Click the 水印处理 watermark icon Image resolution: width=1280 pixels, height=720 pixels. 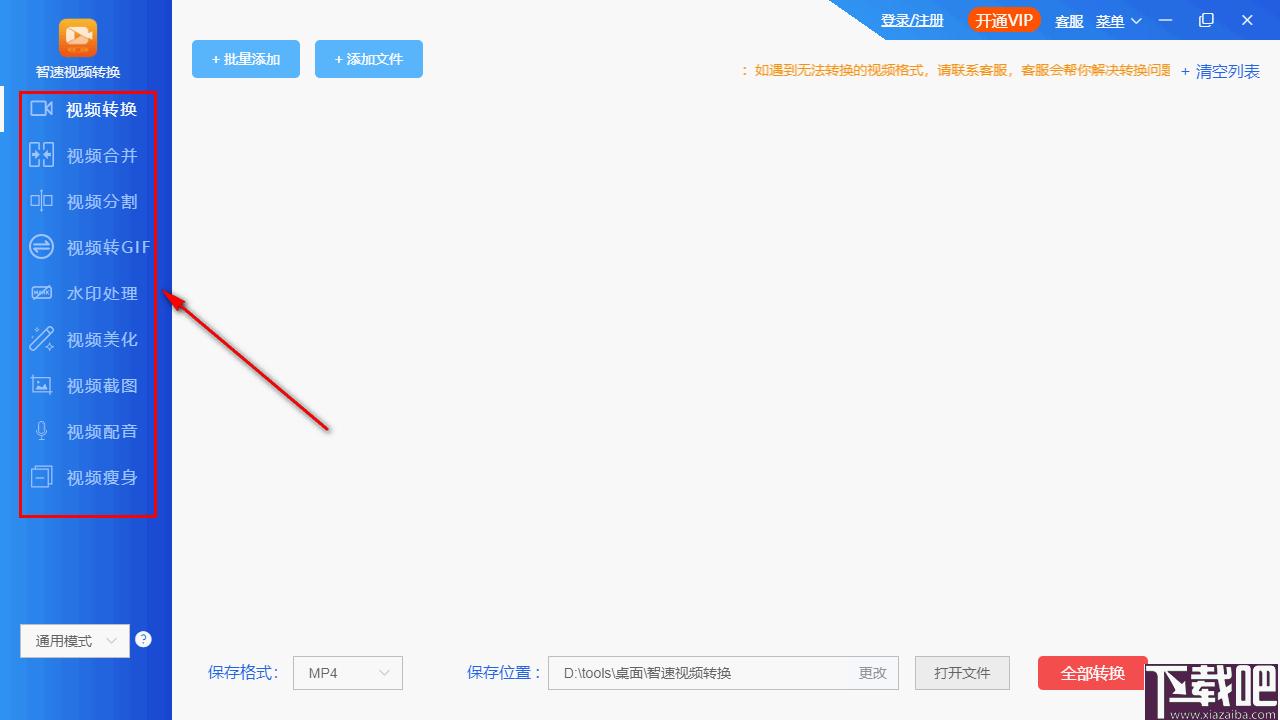pyautogui.click(x=42, y=293)
